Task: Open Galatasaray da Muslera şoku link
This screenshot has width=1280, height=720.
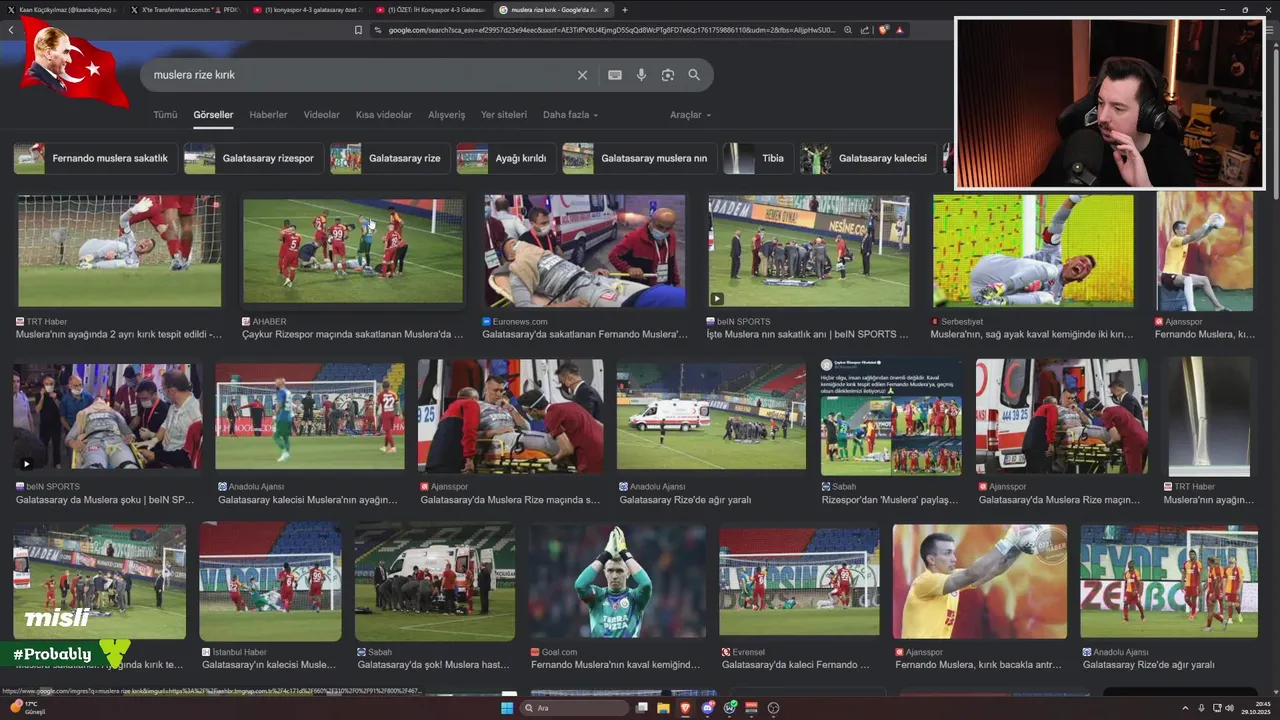Action: (105, 500)
